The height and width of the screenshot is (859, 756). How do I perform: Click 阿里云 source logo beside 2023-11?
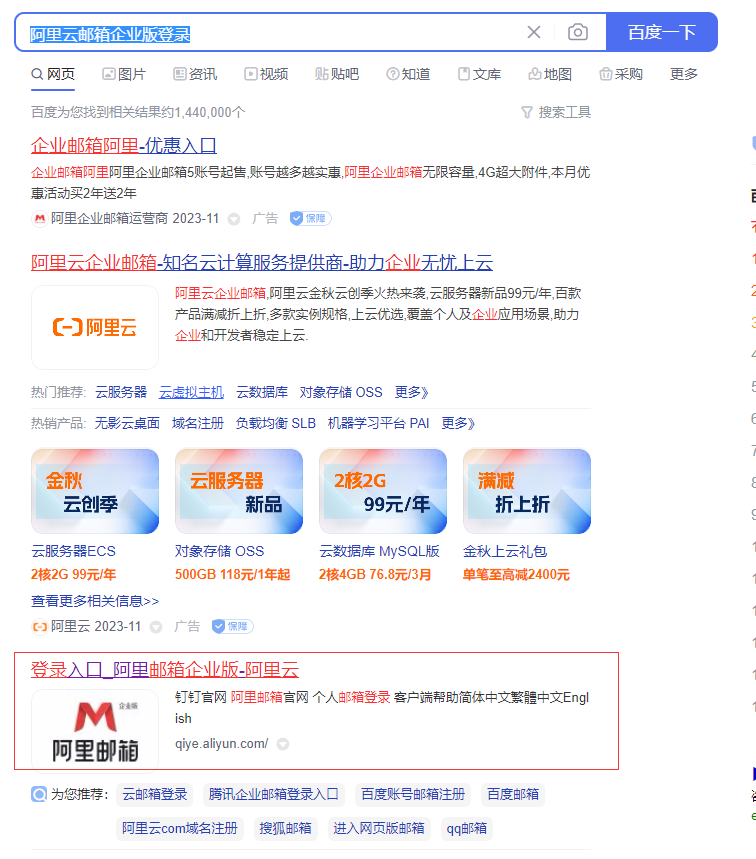coord(39,626)
